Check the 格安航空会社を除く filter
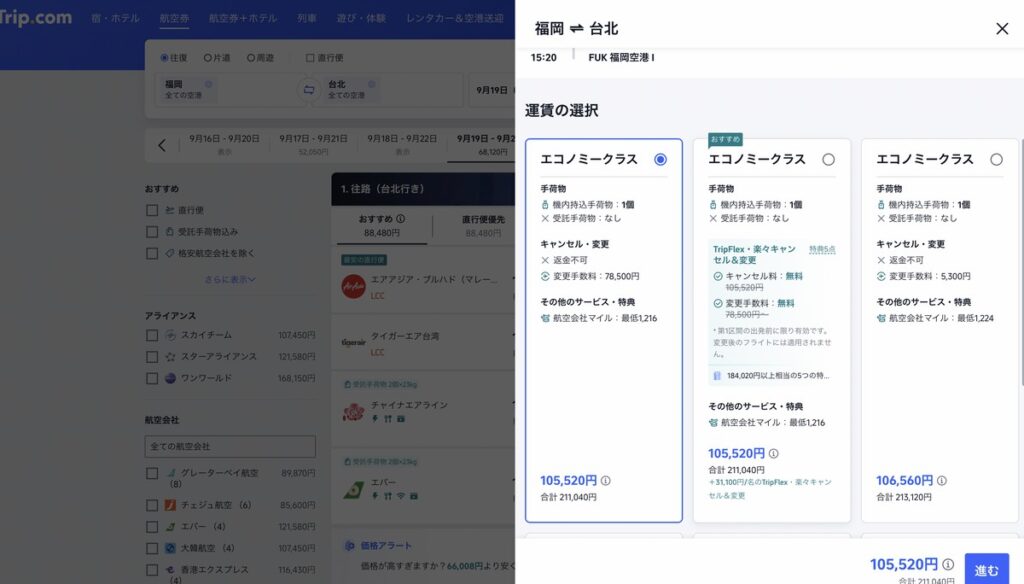The height and width of the screenshot is (584, 1024). click(152, 253)
